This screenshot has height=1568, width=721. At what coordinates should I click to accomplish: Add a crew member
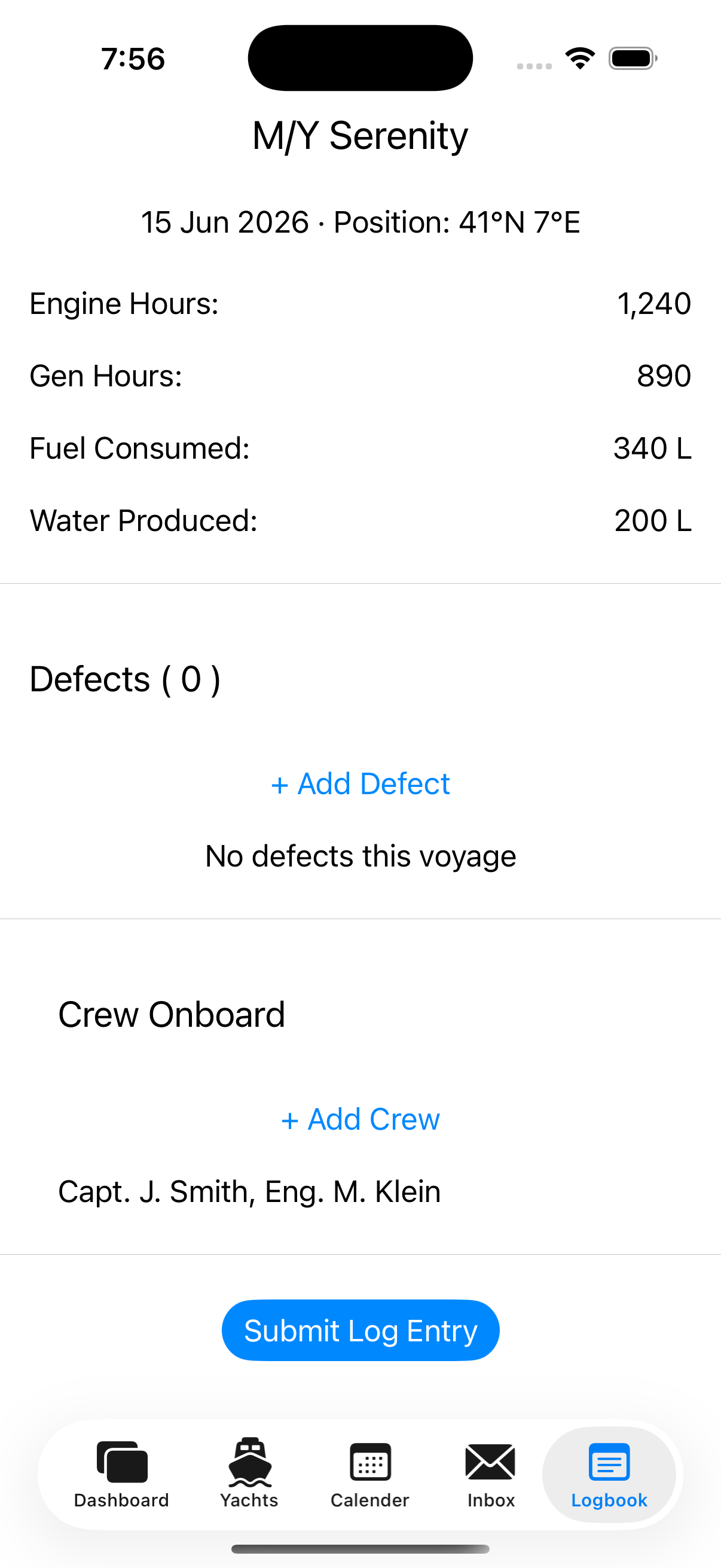pos(360,1119)
